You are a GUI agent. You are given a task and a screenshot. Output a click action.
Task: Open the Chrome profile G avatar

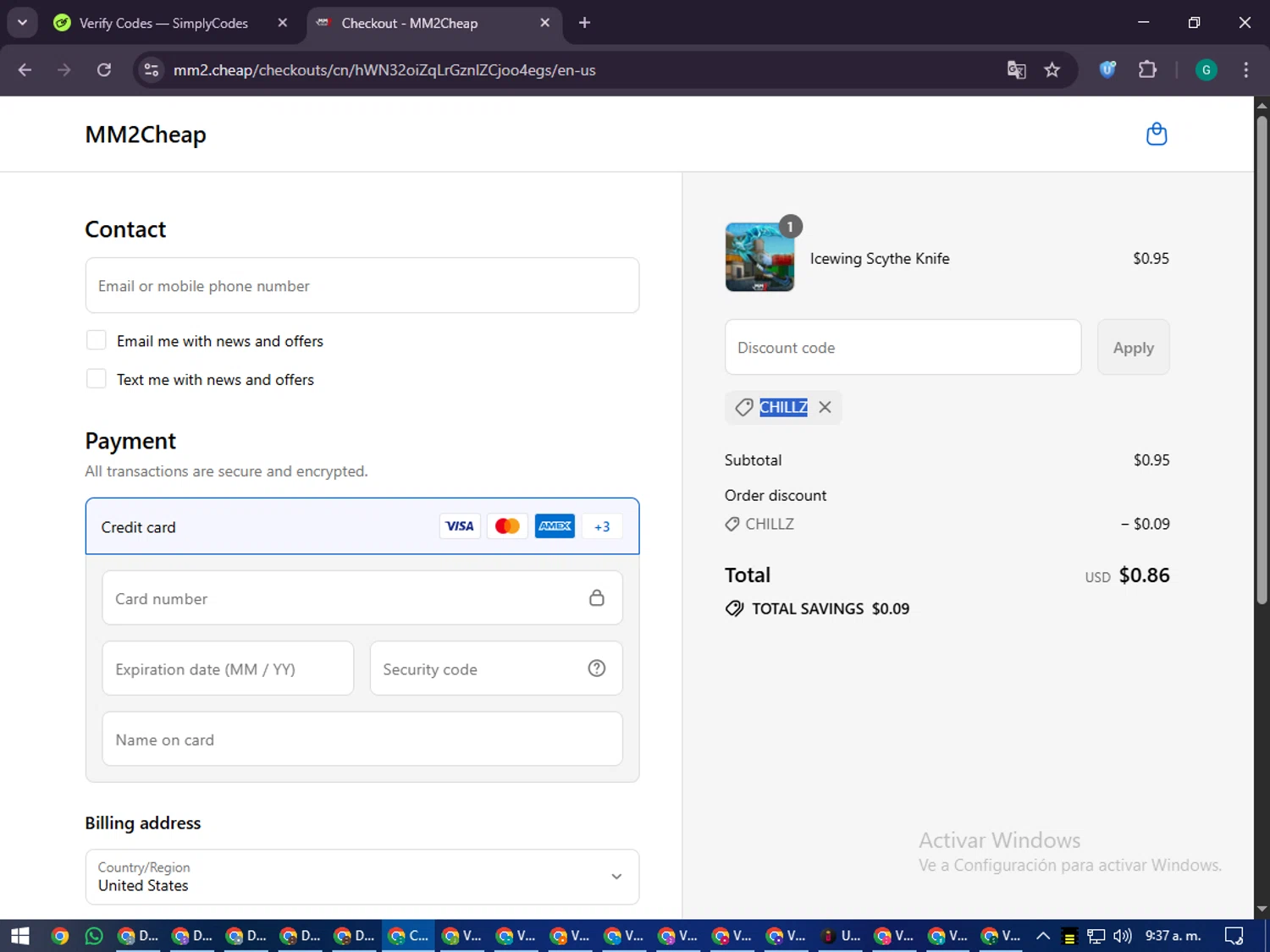[1206, 70]
